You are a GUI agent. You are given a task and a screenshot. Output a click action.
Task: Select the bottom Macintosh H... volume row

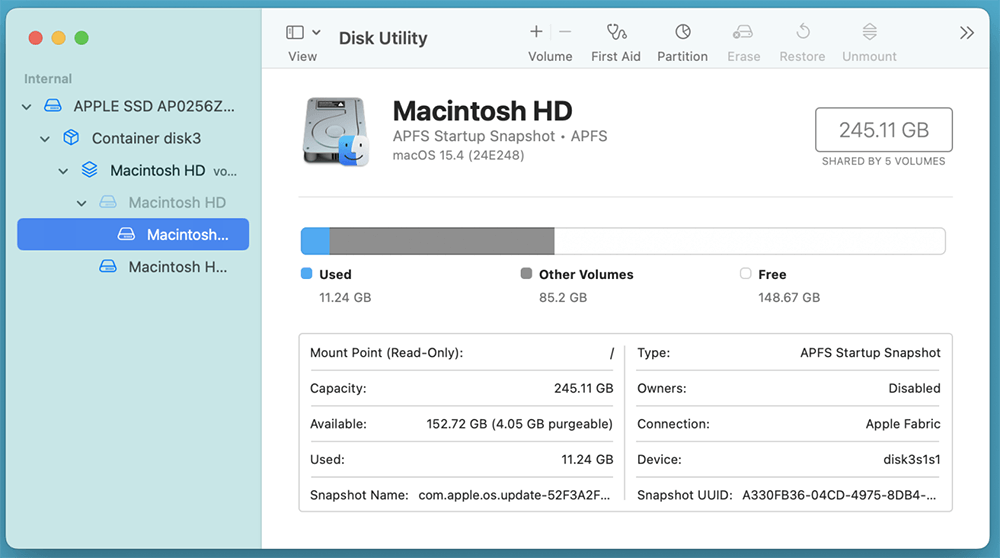[133, 267]
